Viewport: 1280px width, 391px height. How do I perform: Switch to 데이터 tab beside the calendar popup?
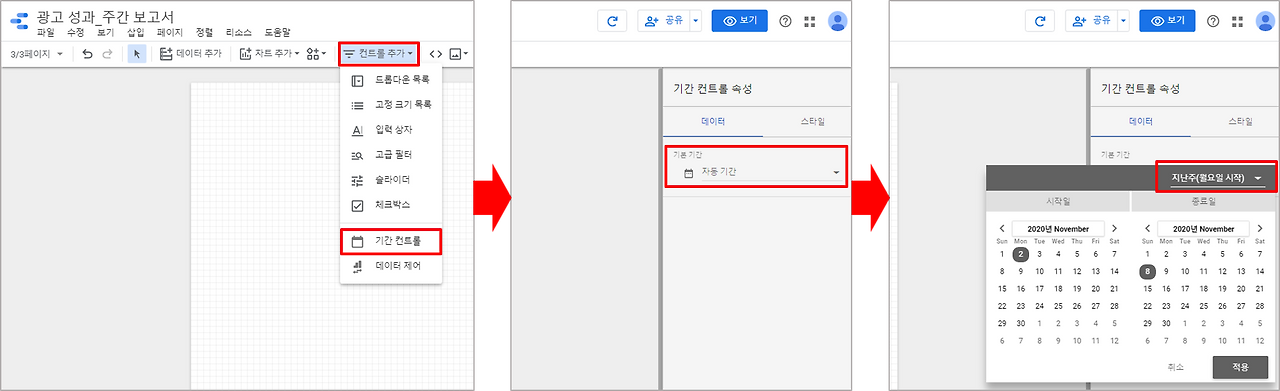click(x=1140, y=121)
